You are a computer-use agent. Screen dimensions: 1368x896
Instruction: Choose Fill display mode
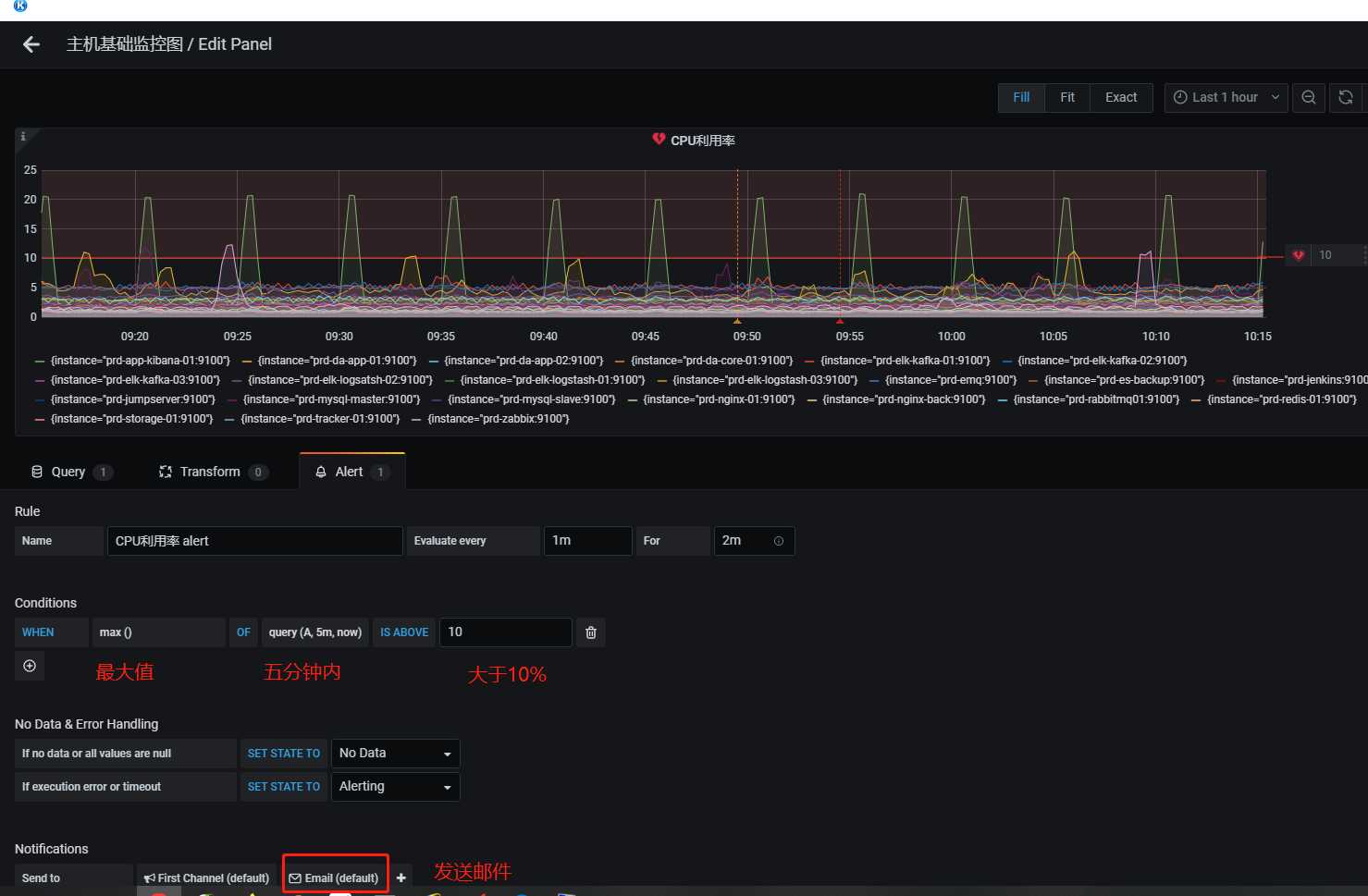pyautogui.click(x=1021, y=97)
